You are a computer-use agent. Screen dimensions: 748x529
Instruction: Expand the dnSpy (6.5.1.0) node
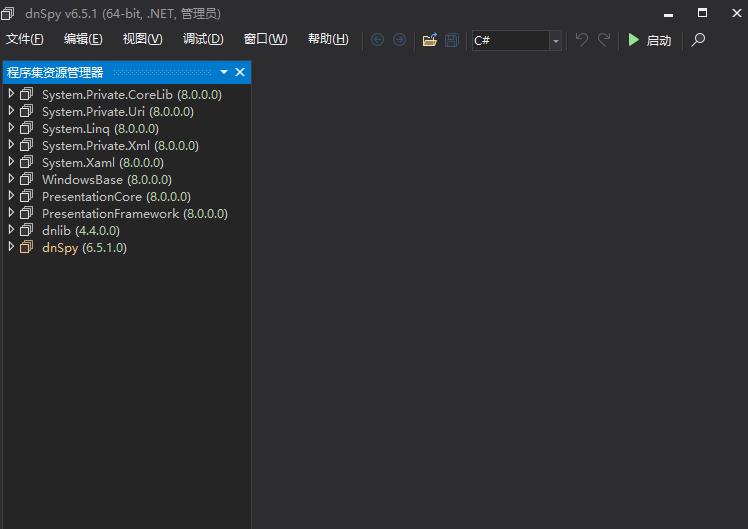(x=11, y=247)
